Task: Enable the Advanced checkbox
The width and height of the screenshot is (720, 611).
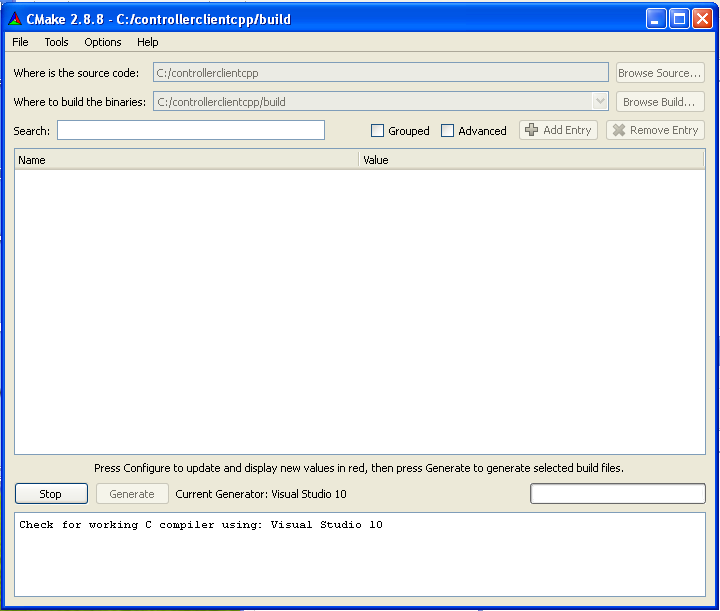Action: [447, 131]
